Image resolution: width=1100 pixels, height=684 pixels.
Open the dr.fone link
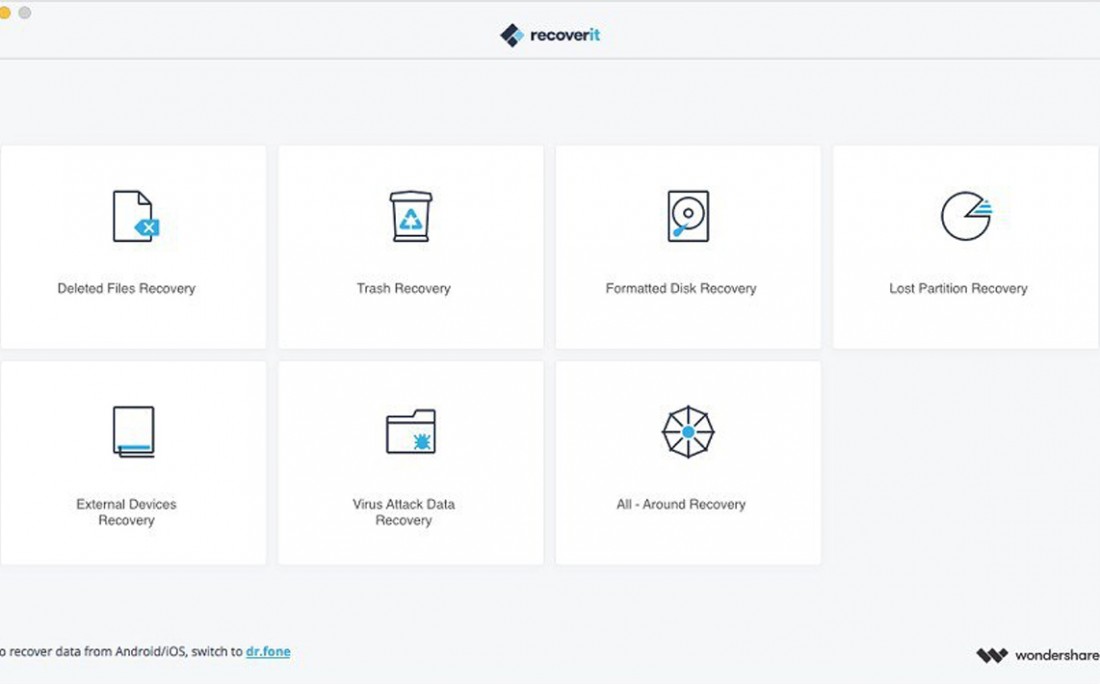pyautogui.click(x=267, y=651)
